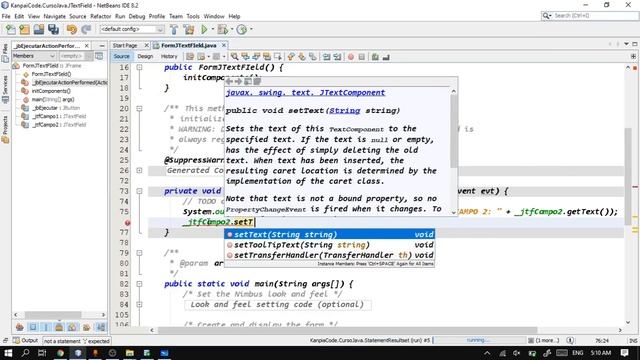Click the Stop Macro Recording icon

362,57
